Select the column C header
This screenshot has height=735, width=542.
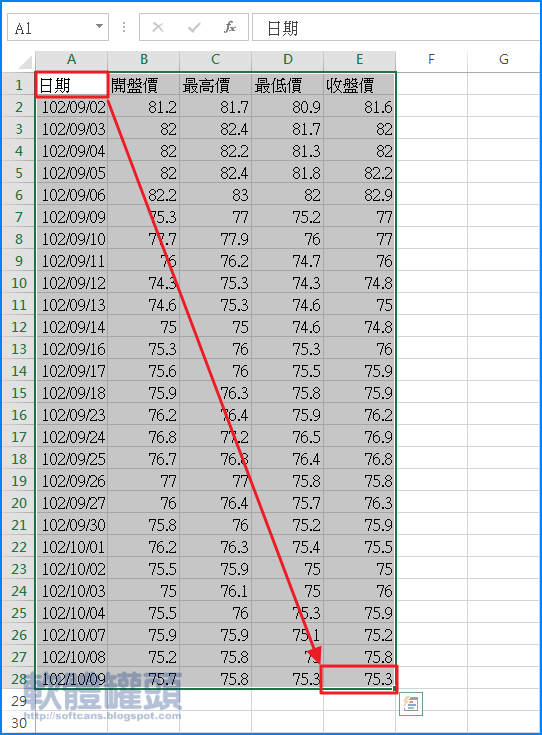coord(215,60)
